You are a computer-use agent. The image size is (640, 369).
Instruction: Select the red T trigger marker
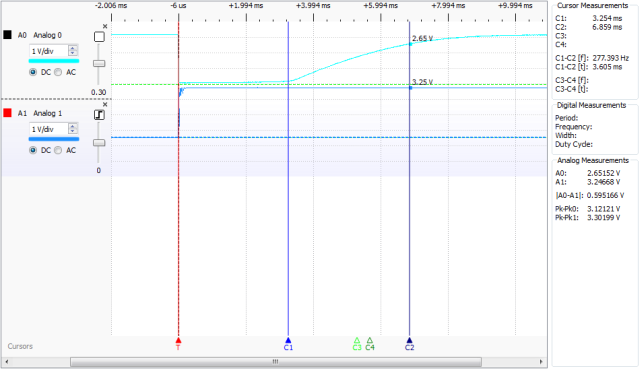point(178,343)
